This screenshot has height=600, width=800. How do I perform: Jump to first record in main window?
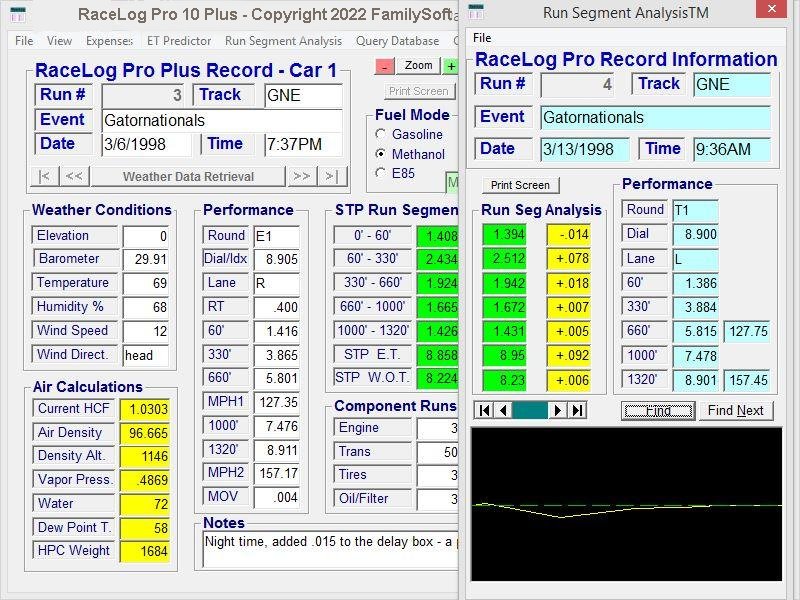(44, 177)
